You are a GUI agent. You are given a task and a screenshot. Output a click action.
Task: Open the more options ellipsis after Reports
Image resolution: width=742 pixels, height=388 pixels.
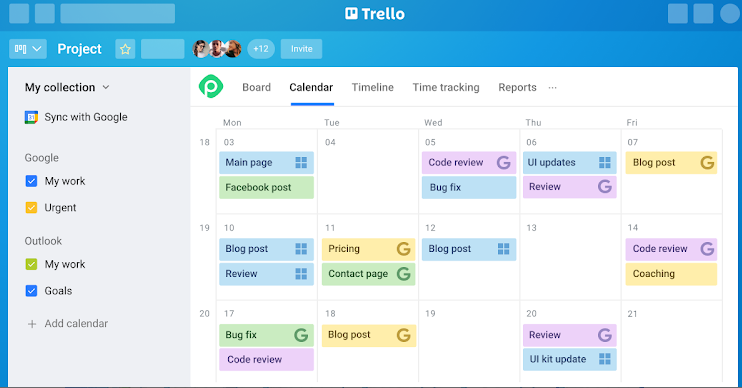point(552,88)
